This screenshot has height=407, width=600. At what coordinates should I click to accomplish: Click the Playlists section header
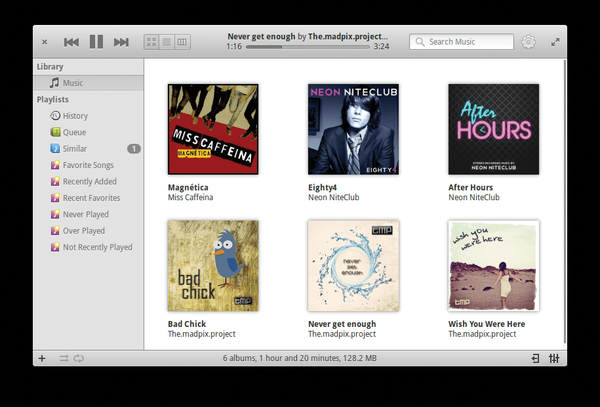pyautogui.click(x=53, y=99)
